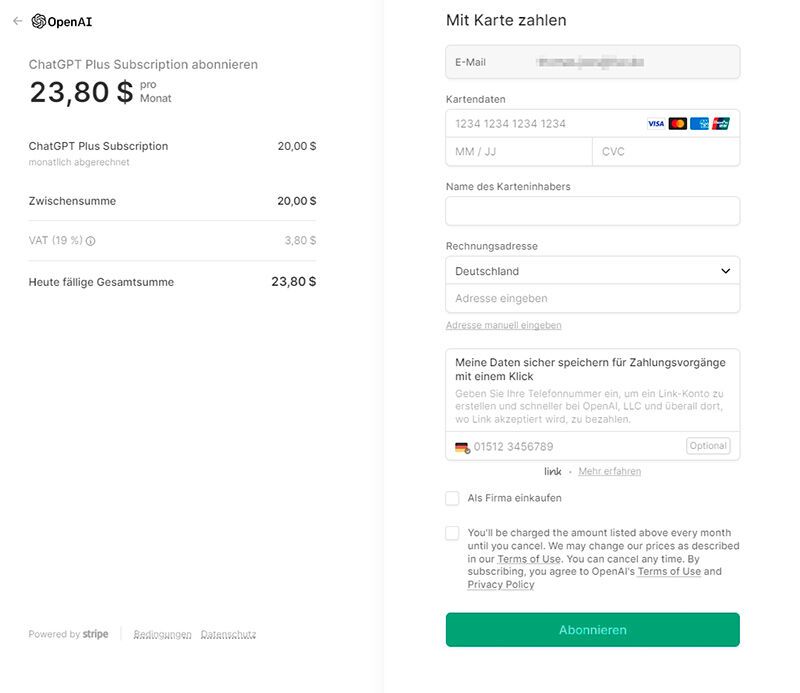Click the chevron on the Rechnungsadresse country field
The width and height of the screenshot is (800, 693).
point(725,271)
